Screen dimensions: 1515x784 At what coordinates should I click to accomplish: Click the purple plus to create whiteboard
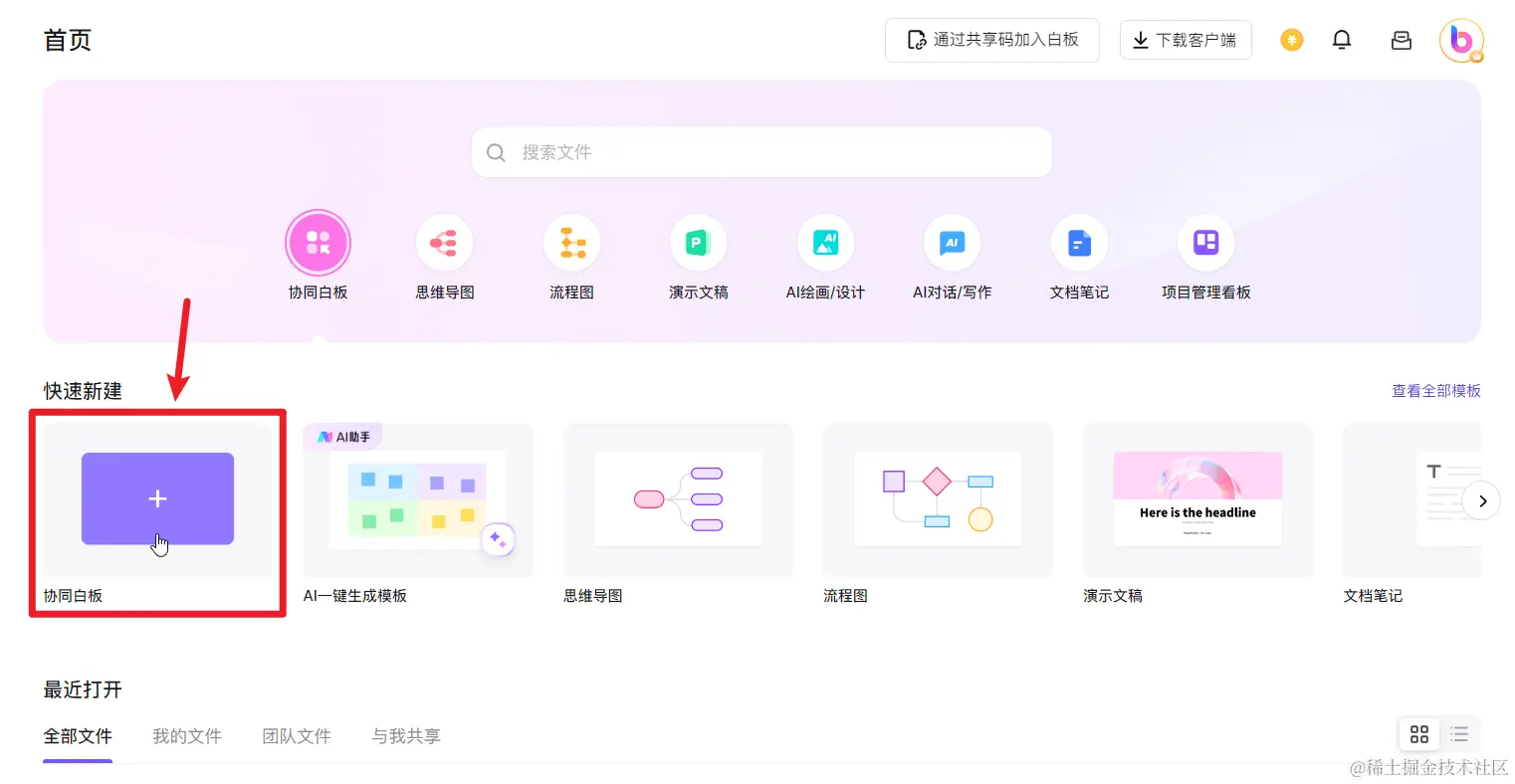157,498
